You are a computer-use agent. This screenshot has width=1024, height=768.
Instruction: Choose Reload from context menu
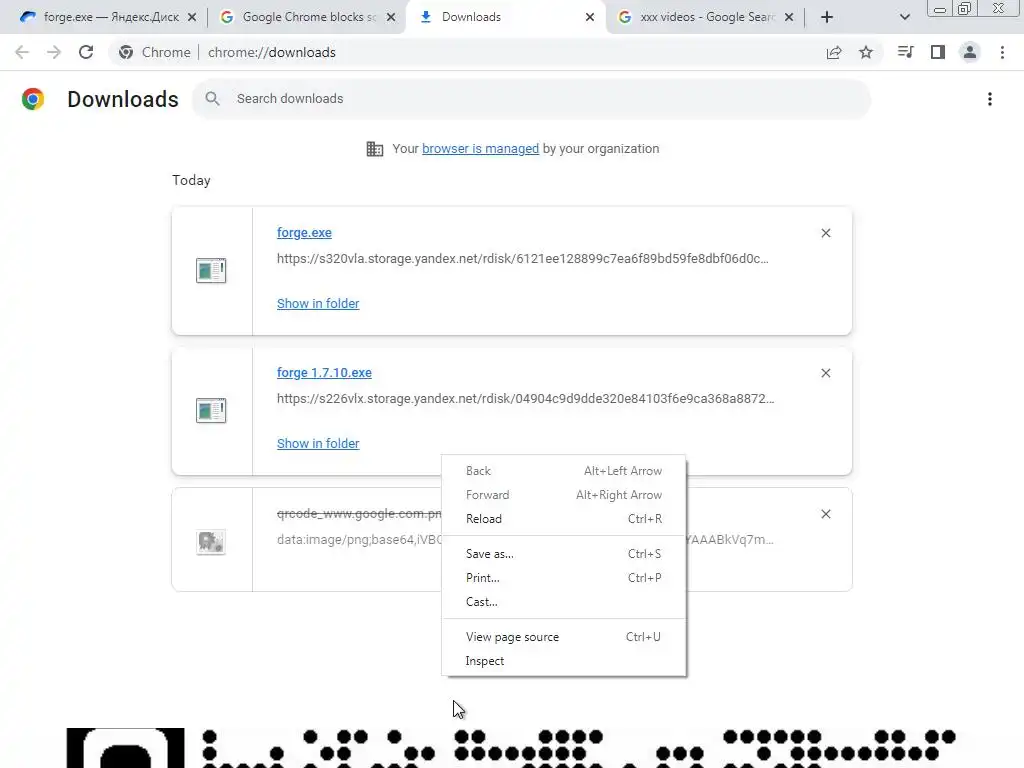point(564,519)
